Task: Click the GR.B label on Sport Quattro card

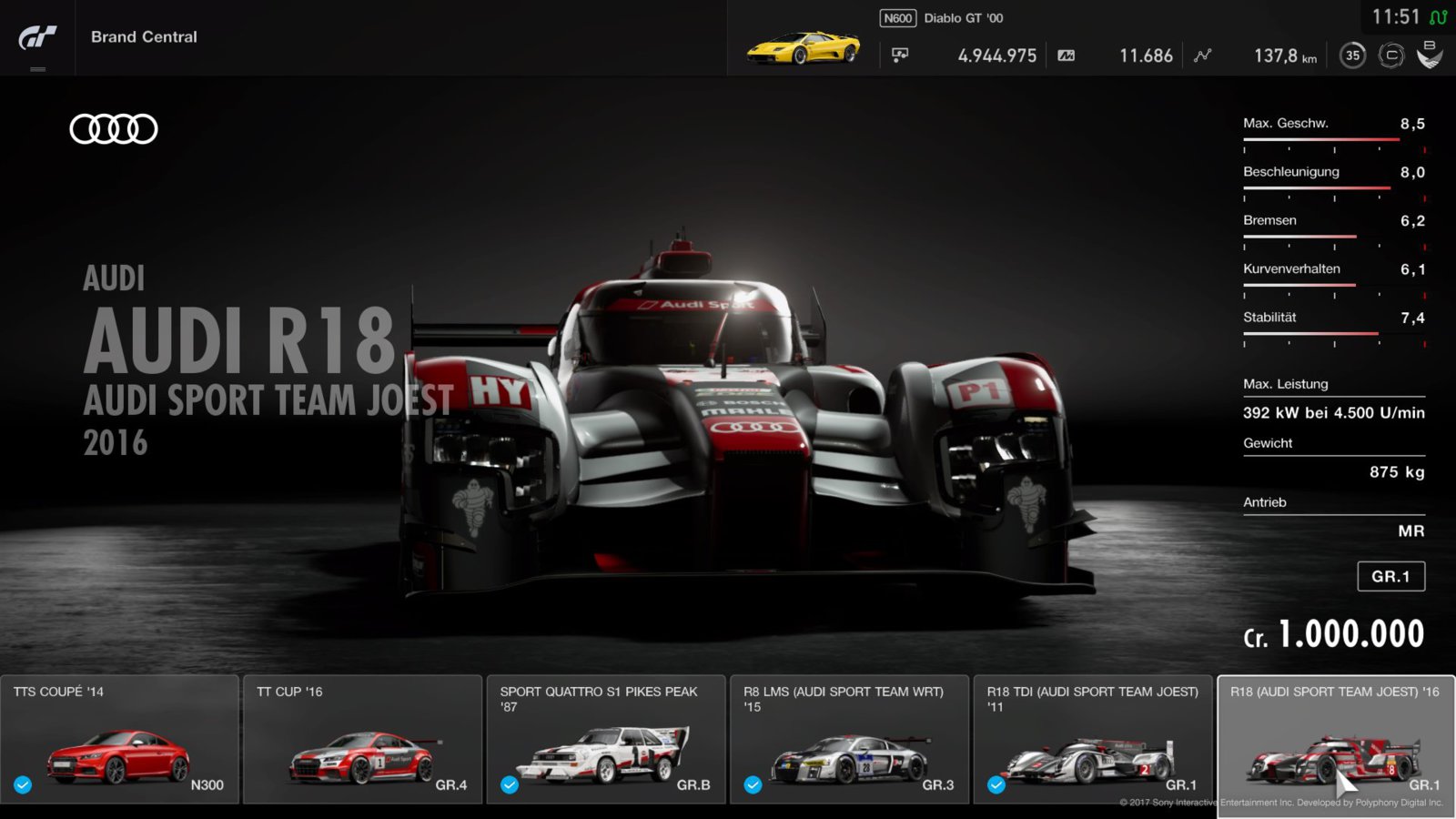Action: point(693,784)
